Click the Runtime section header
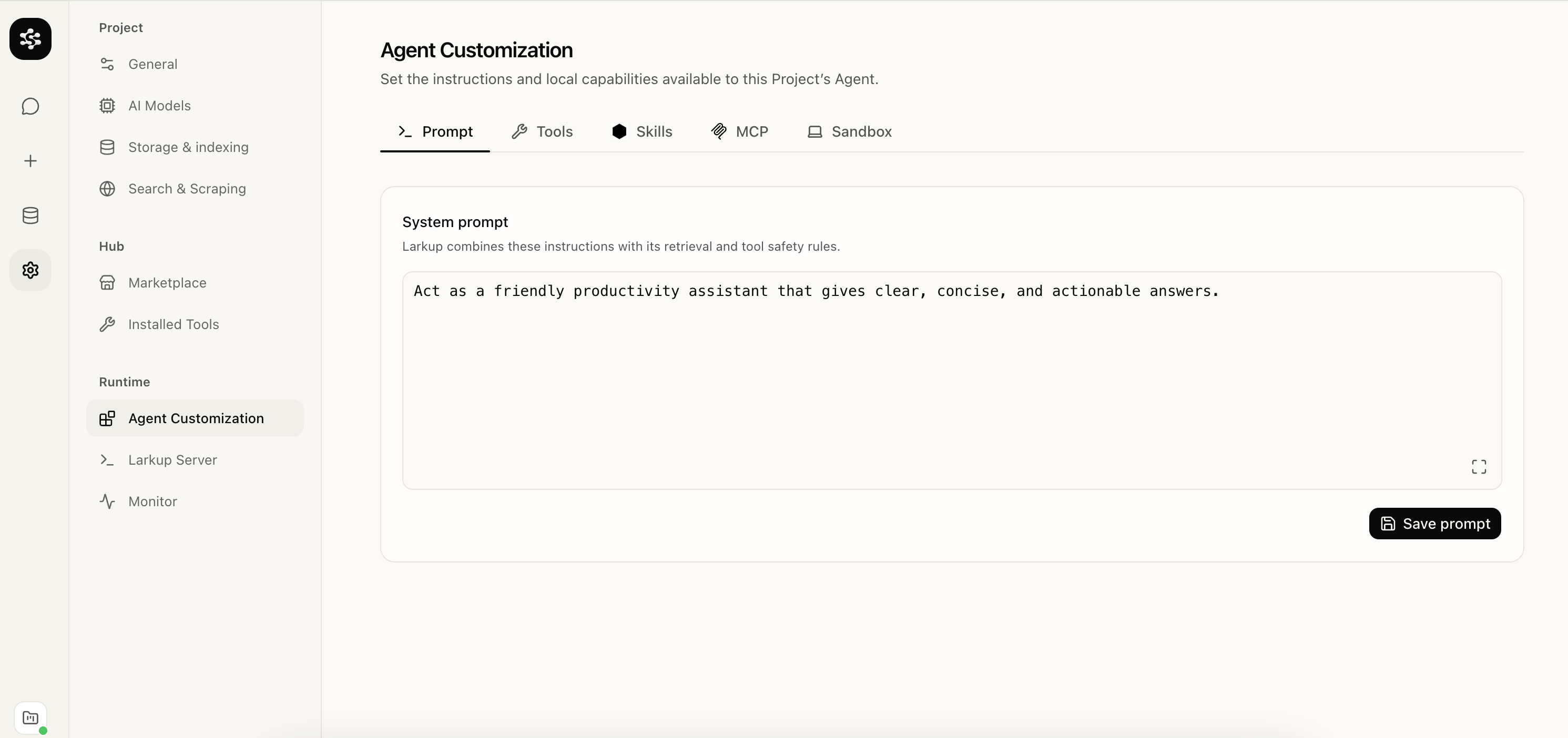Image resolution: width=1568 pixels, height=738 pixels. point(124,382)
